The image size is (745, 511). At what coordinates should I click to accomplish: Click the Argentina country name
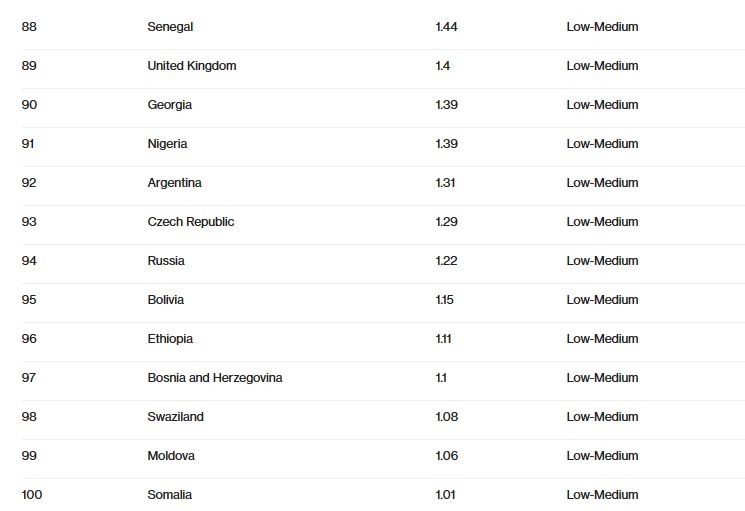[x=174, y=183]
